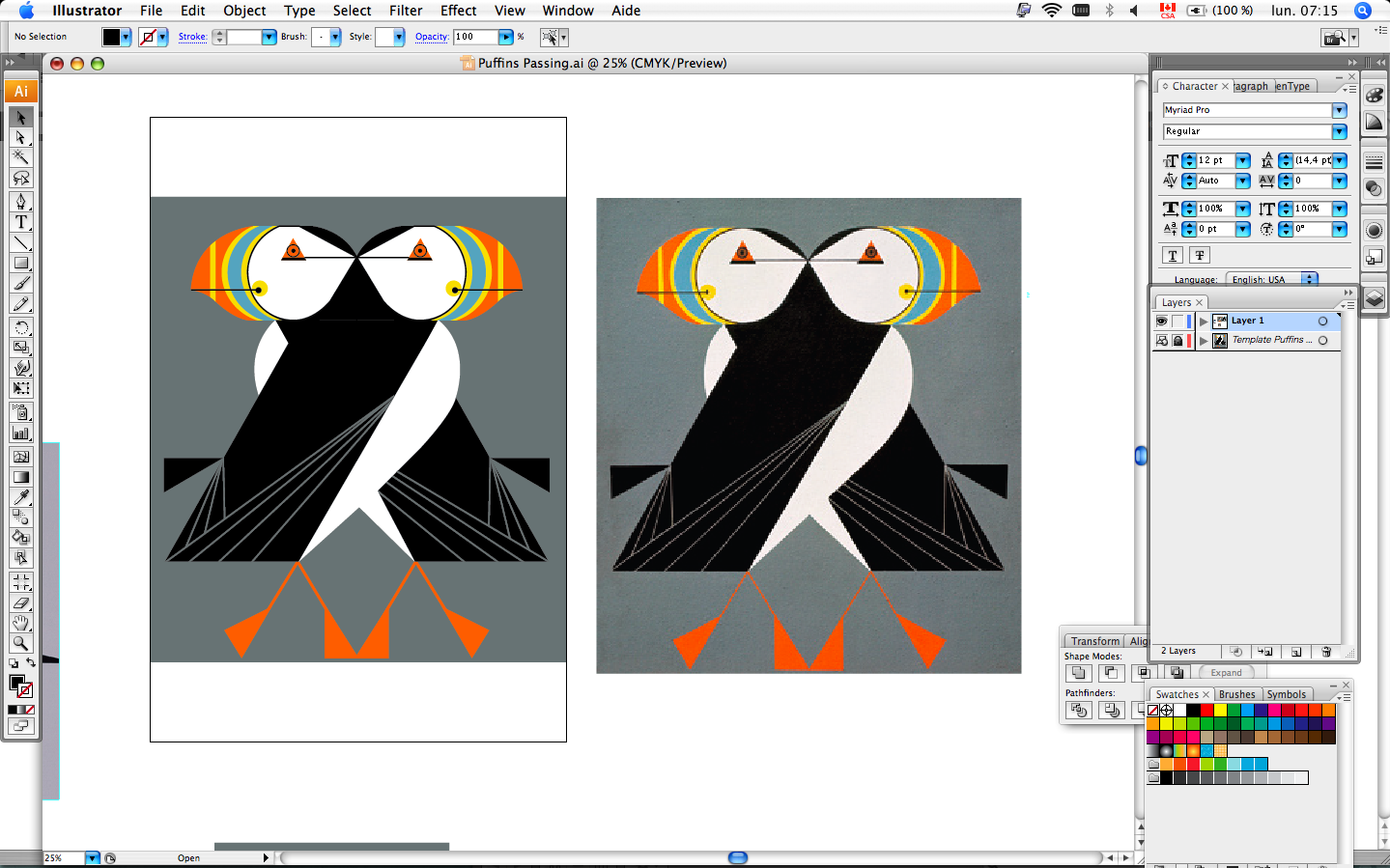The width and height of the screenshot is (1390, 868).
Task: Select the Direct Selection tool
Action: click(x=21, y=137)
